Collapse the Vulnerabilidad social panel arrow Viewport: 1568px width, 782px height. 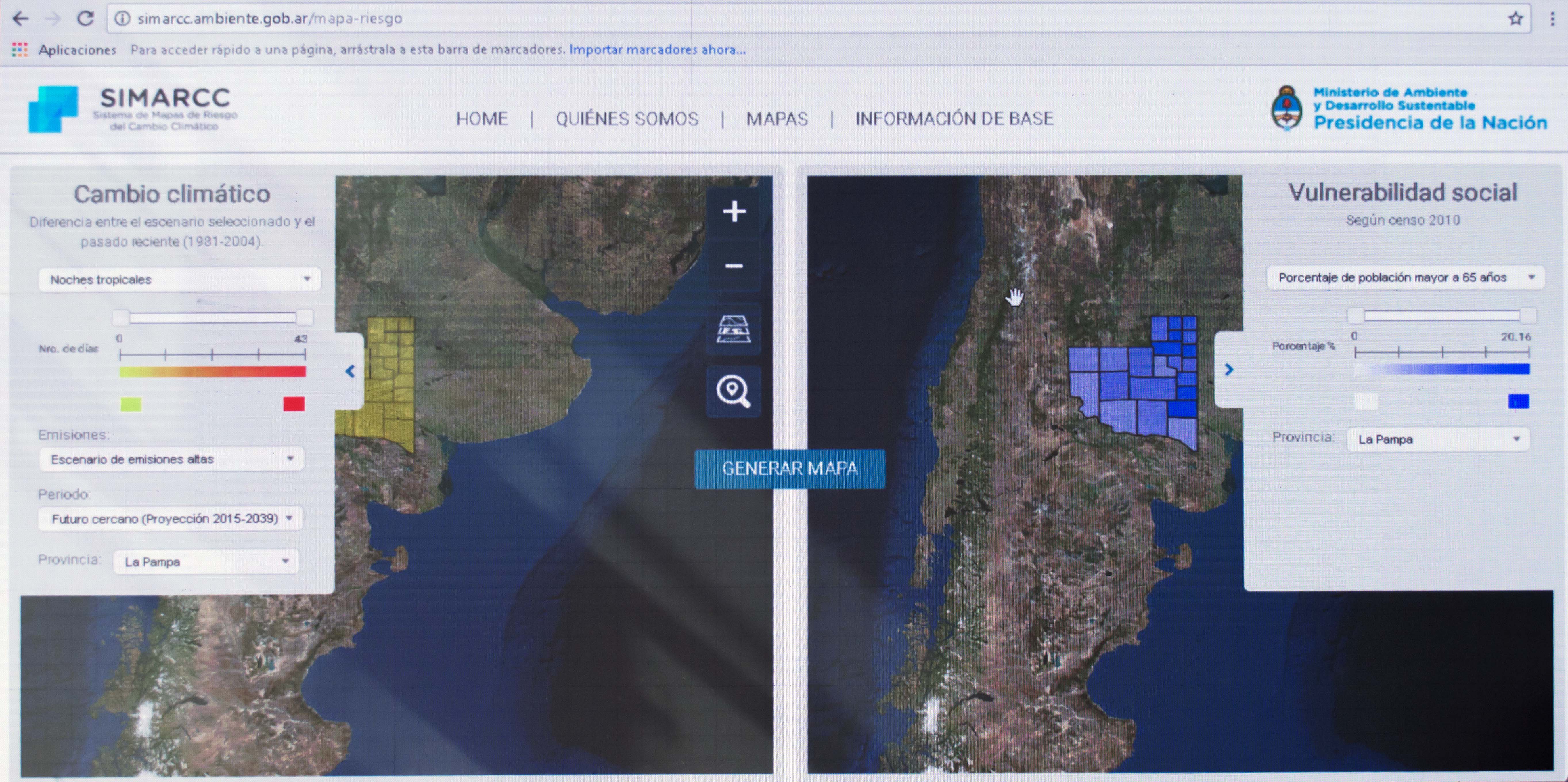1229,369
